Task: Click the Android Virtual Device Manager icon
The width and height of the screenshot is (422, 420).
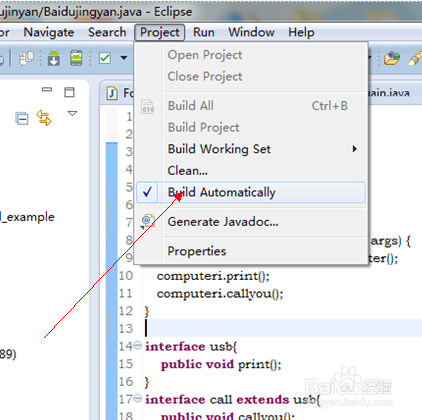Action: click(x=76, y=58)
